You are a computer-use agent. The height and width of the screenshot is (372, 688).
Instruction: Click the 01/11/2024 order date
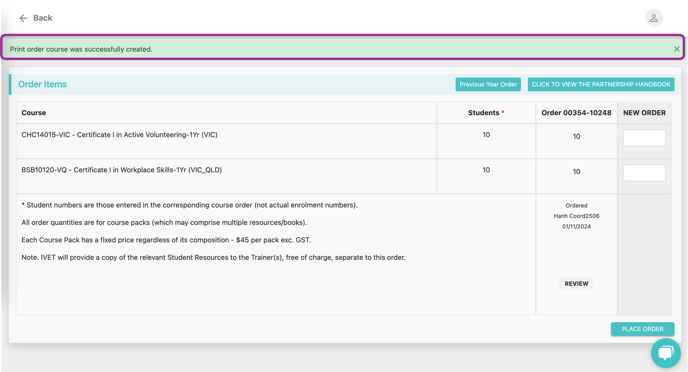coord(576,226)
